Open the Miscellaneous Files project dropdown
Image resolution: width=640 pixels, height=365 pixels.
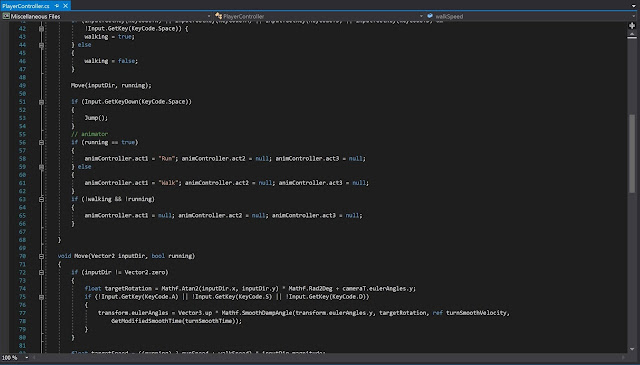[x=209, y=16]
